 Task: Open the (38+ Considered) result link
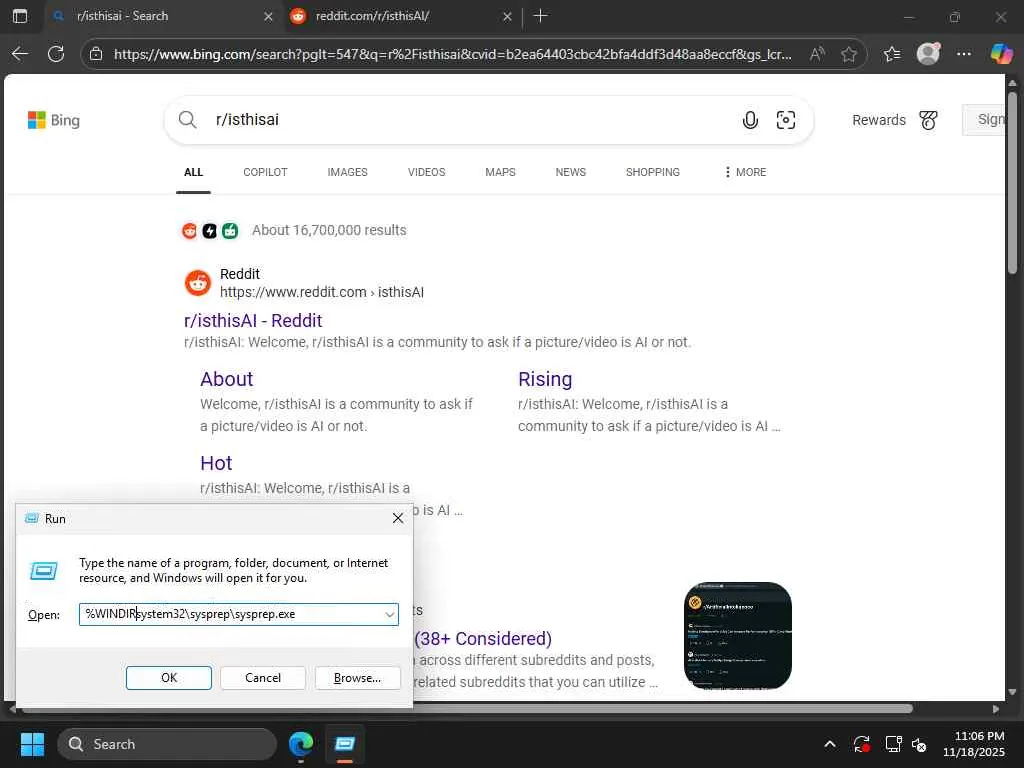484,639
